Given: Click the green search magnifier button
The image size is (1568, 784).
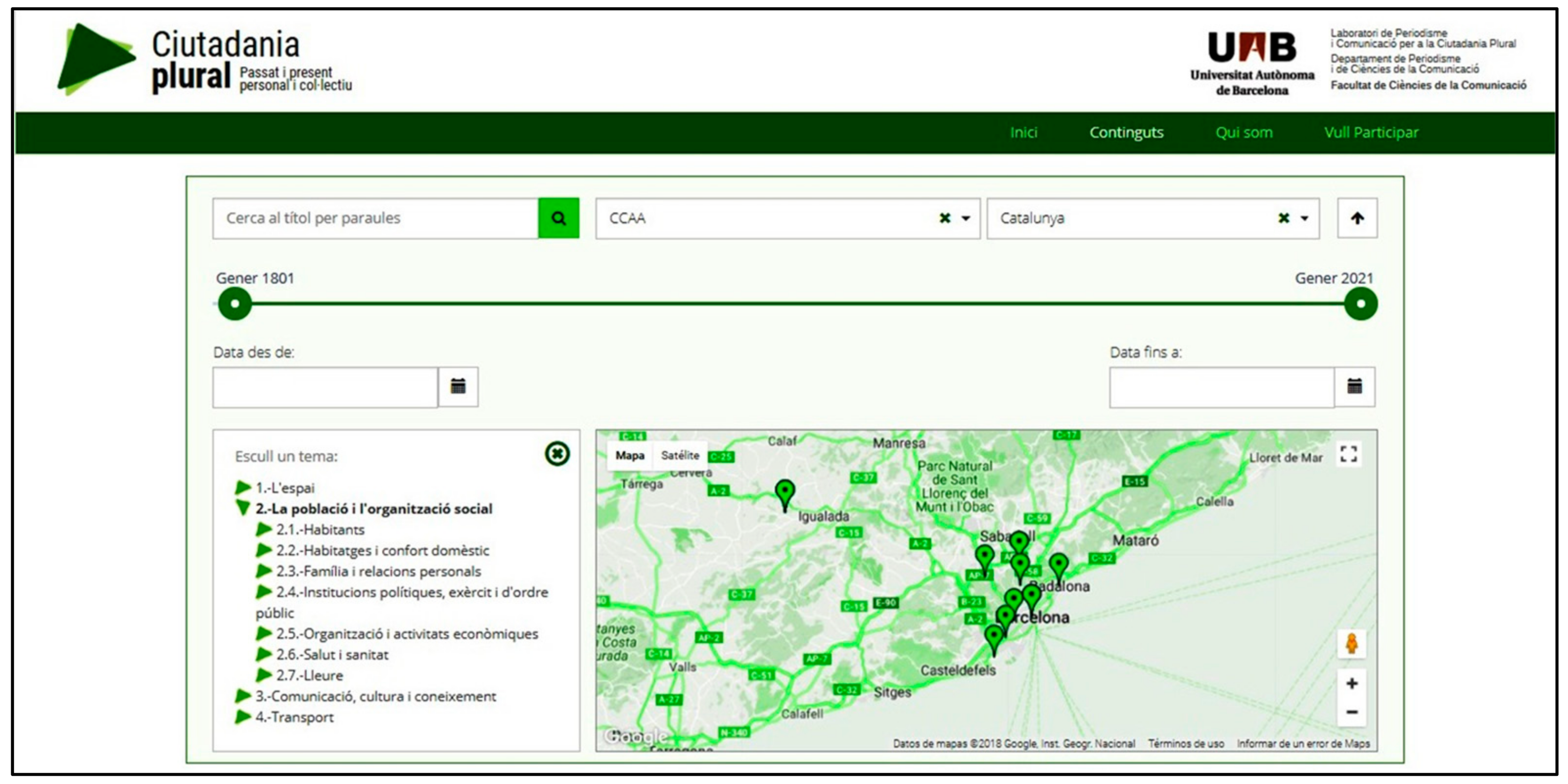Looking at the screenshot, I should (558, 218).
